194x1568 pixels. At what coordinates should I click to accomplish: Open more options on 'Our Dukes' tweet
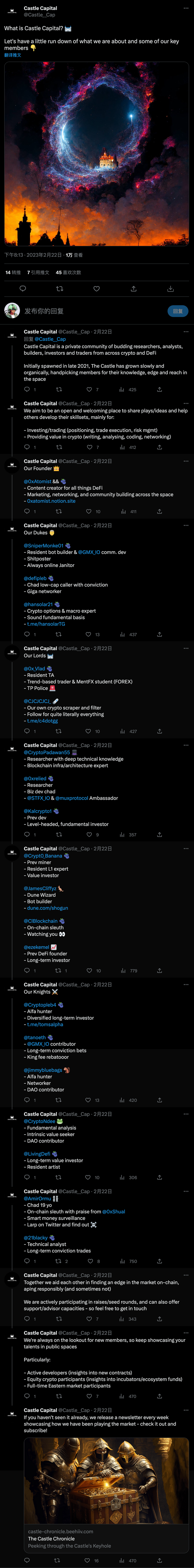click(x=186, y=525)
